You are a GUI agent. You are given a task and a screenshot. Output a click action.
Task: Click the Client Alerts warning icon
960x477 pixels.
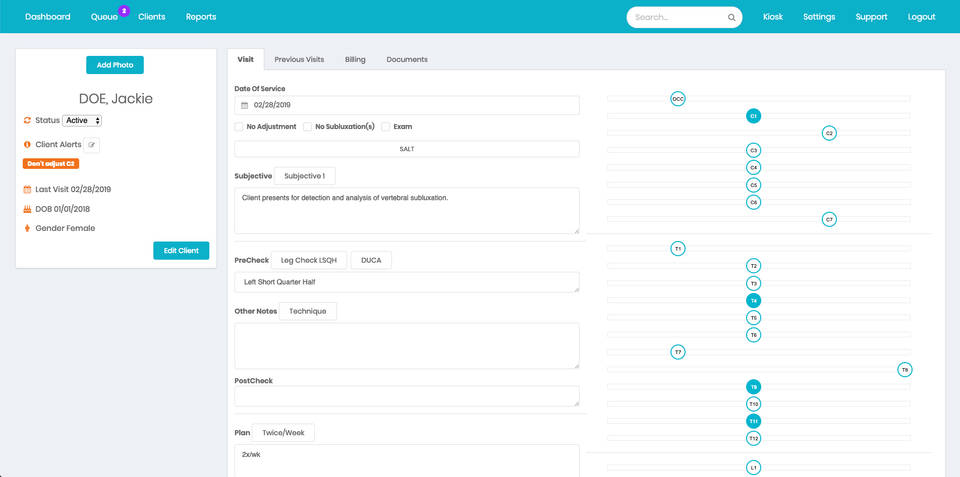[x=27, y=145]
